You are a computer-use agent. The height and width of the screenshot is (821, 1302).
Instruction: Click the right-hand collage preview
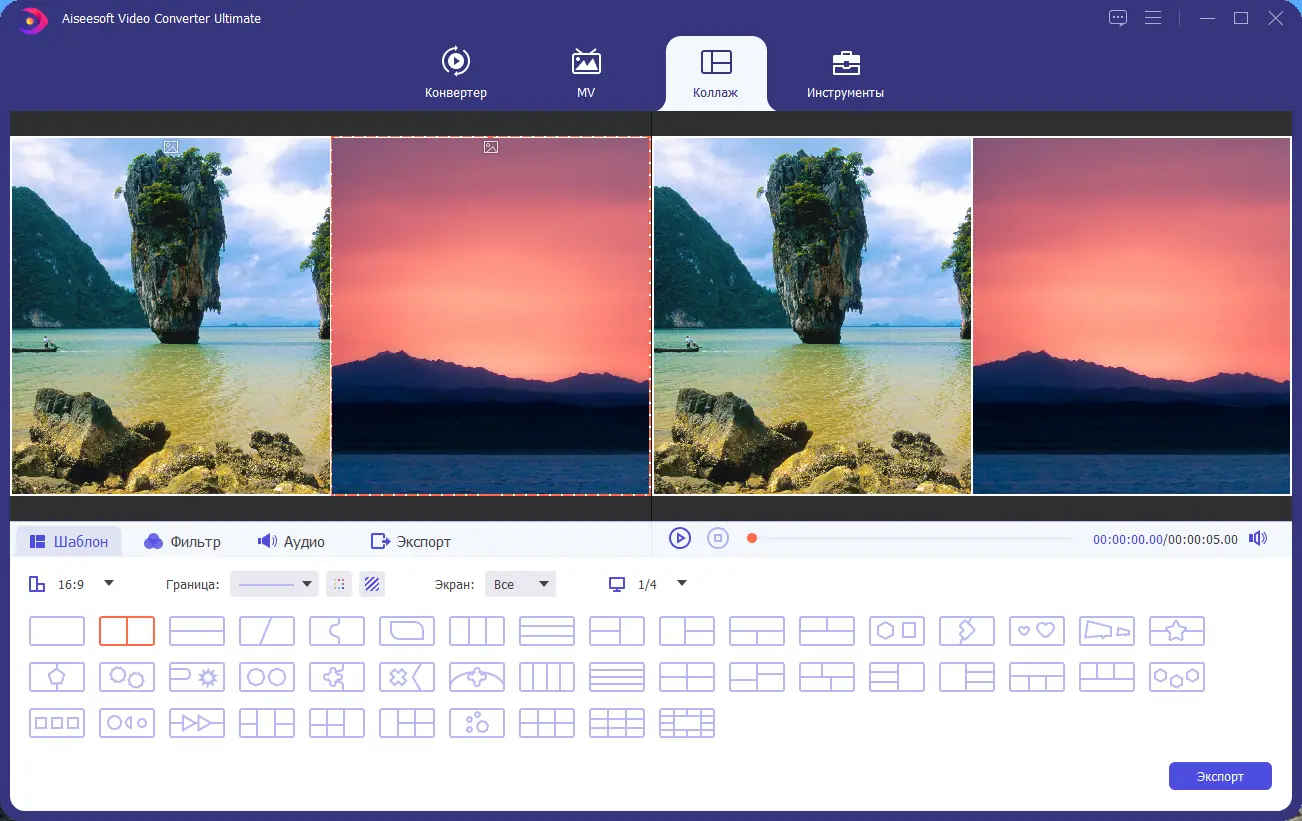tap(972, 315)
